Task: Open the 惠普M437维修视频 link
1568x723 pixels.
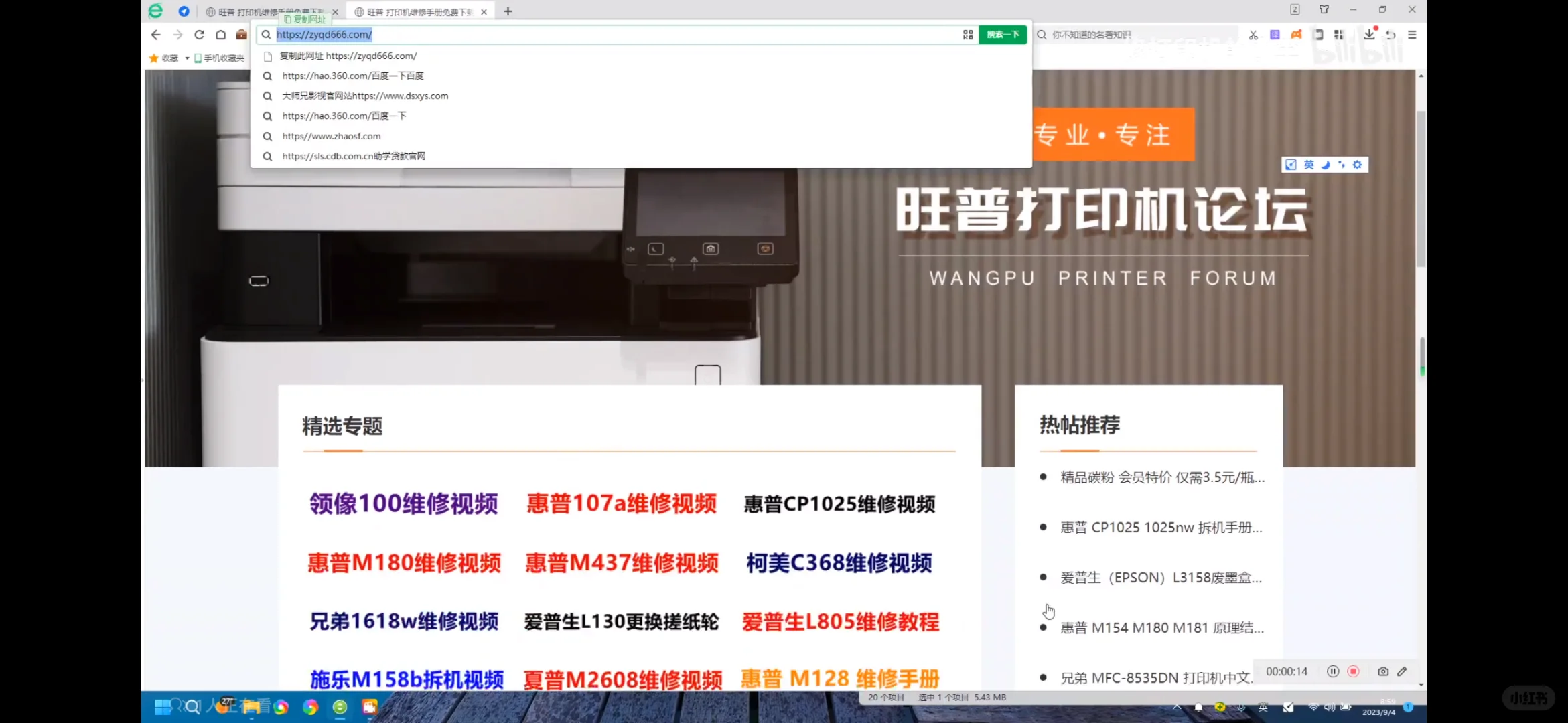Action: pos(622,563)
